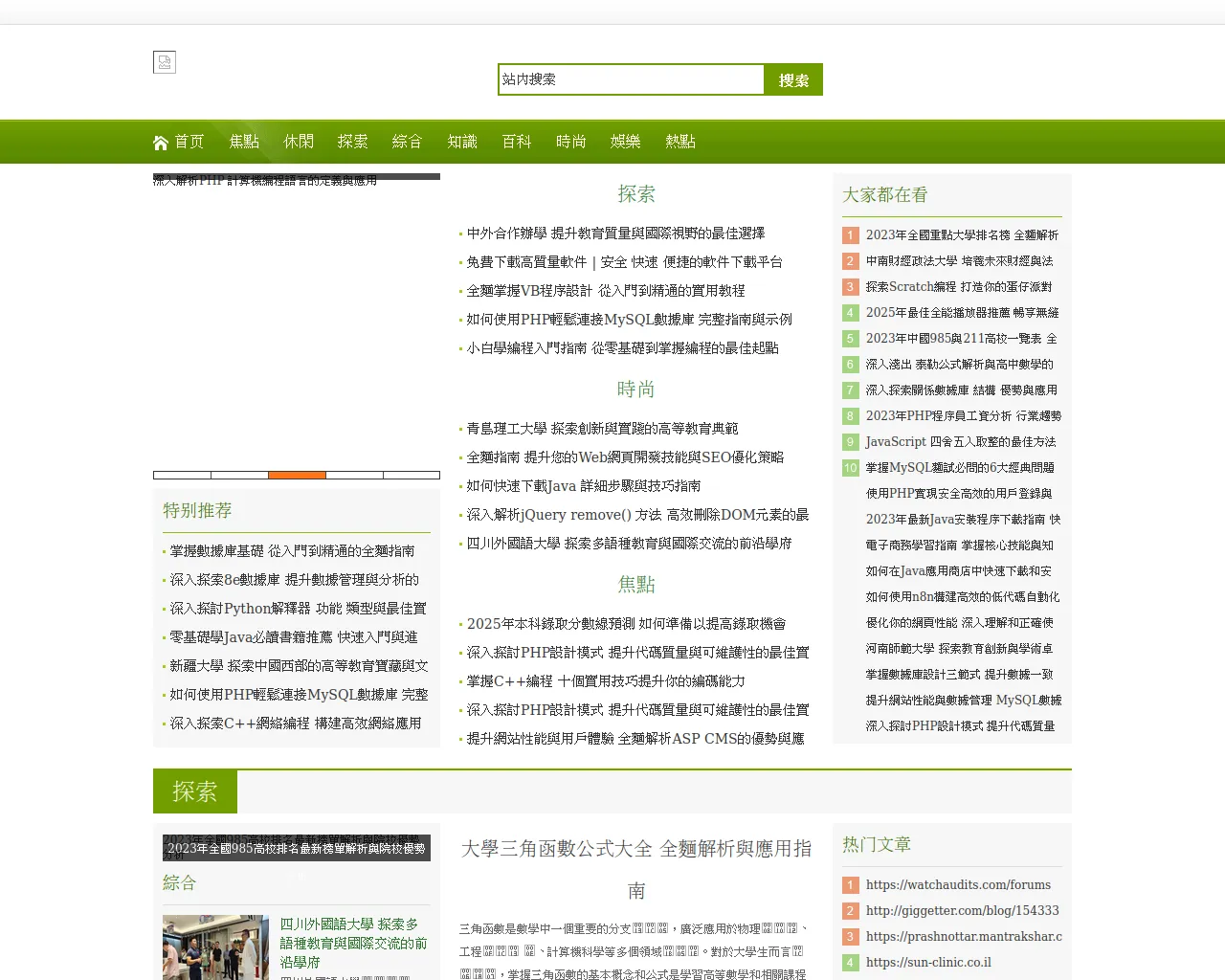This screenshot has height=980, width=1225.
Task: Open rank 5 article "2023年中國985與211高校一覽表"
Action: 962,339
